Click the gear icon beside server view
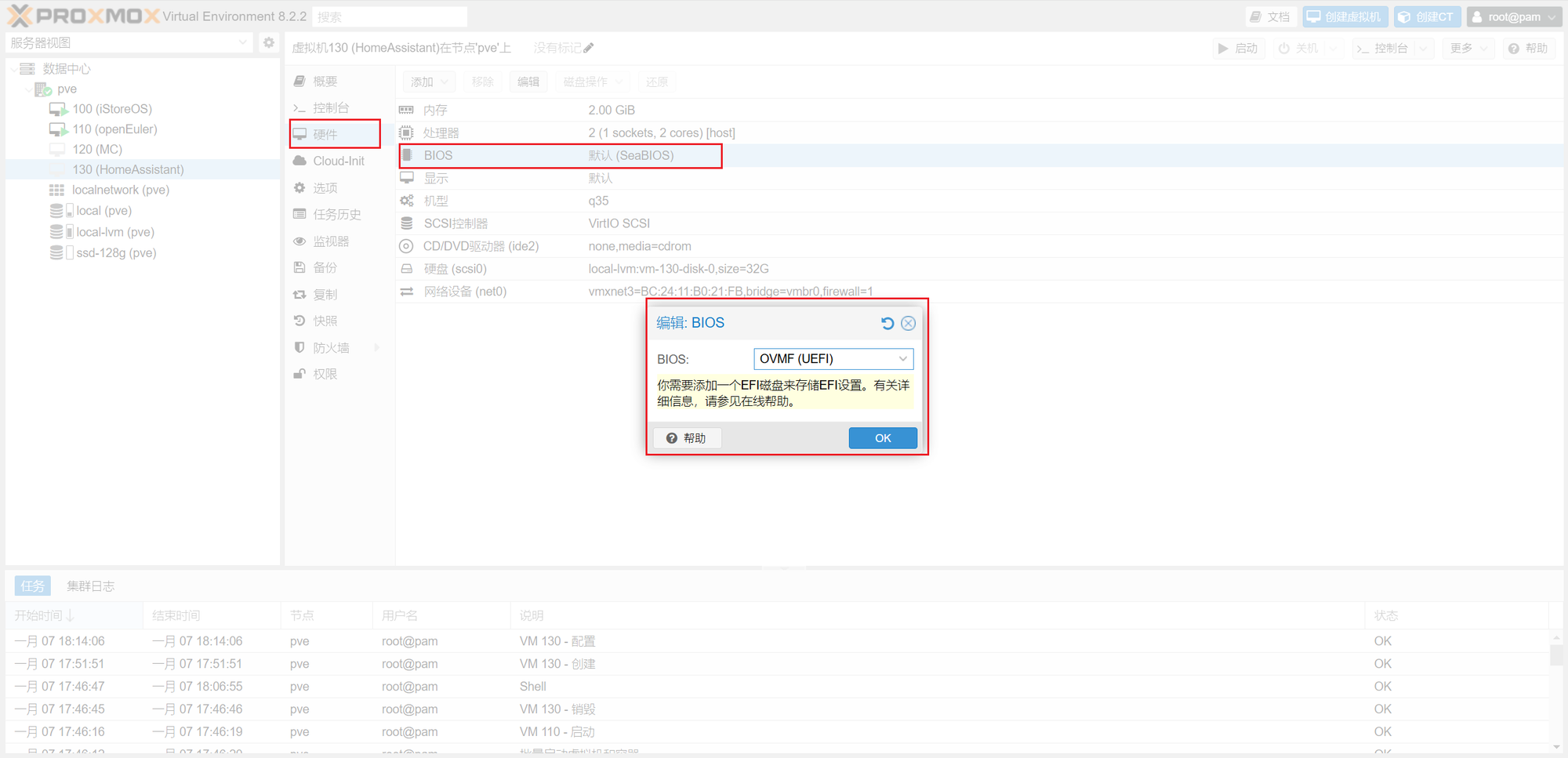This screenshot has height=758, width=1568. point(269,42)
